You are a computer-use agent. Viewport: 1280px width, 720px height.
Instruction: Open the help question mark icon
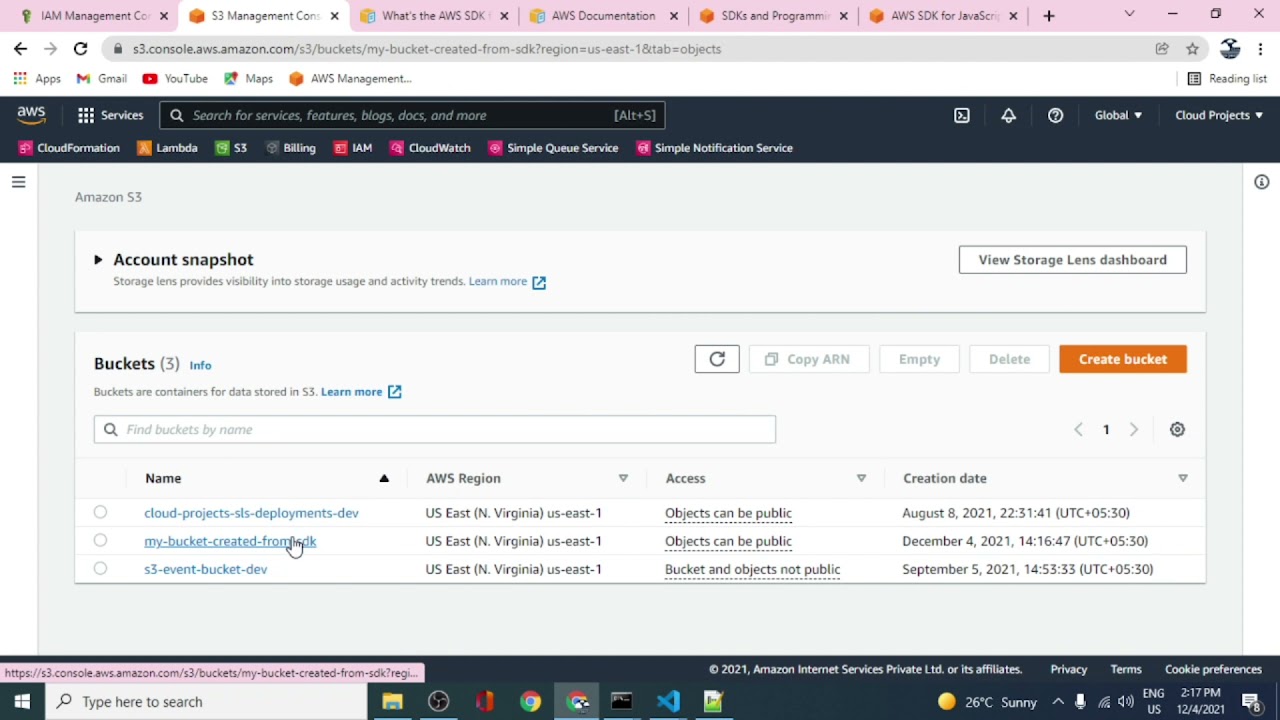(1056, 115)
